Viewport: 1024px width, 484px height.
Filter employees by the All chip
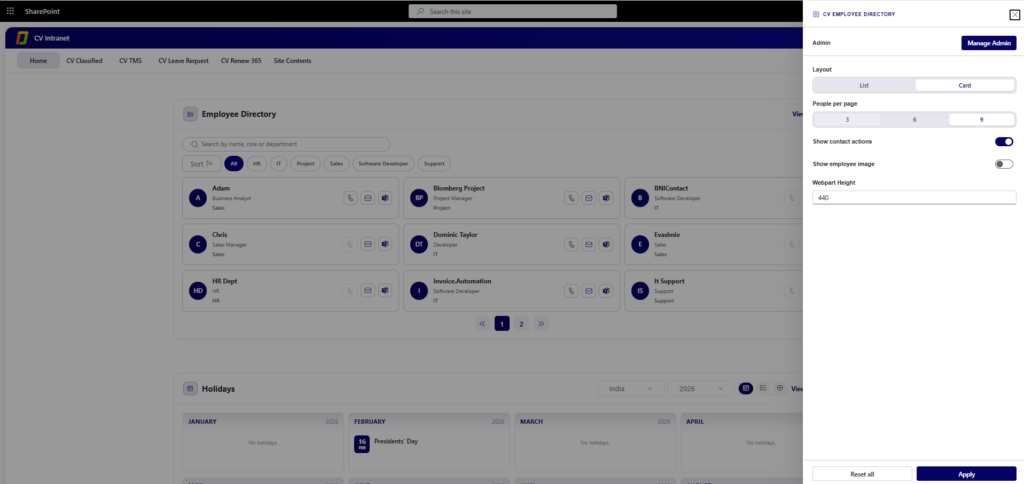234,164
